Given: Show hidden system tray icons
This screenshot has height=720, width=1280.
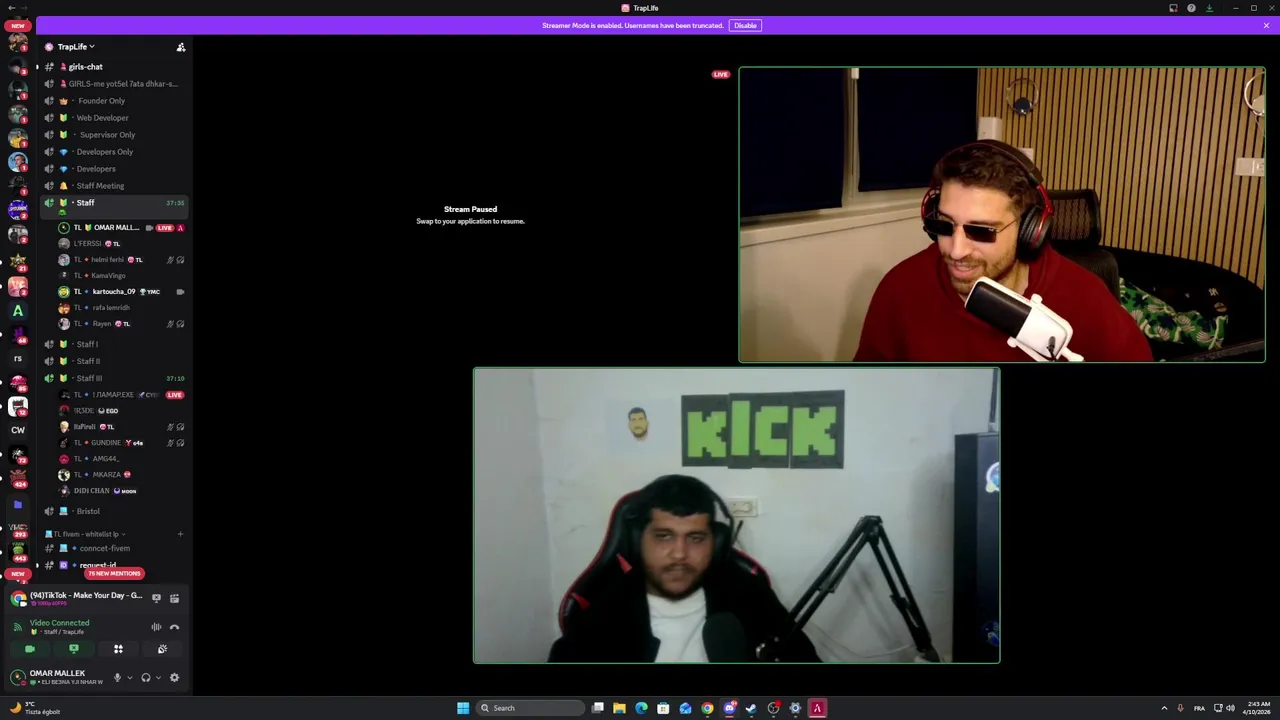Looking at the screenshot, I should pyautogui.click(x=1164, y=708).
